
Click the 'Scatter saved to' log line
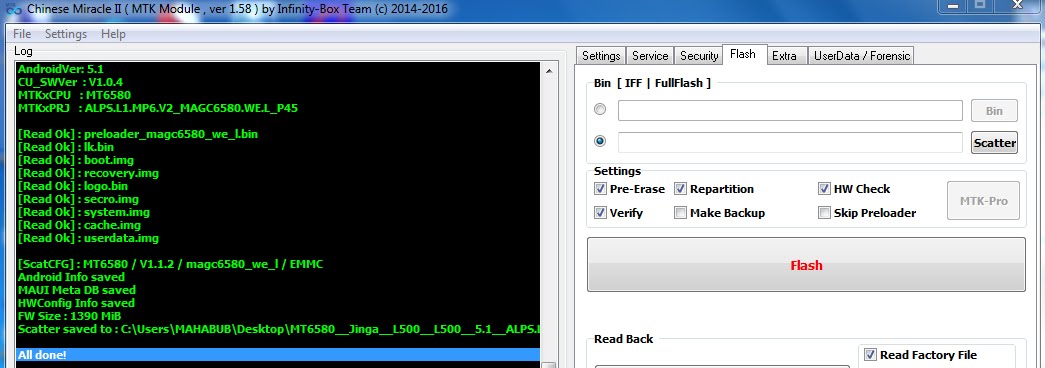click(x=279, y=329)
